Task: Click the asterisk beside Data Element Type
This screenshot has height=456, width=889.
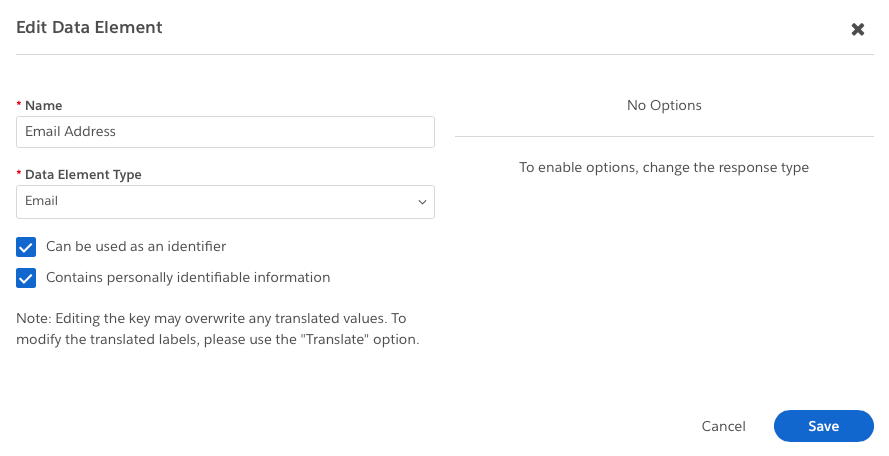Action: (19, 175)
